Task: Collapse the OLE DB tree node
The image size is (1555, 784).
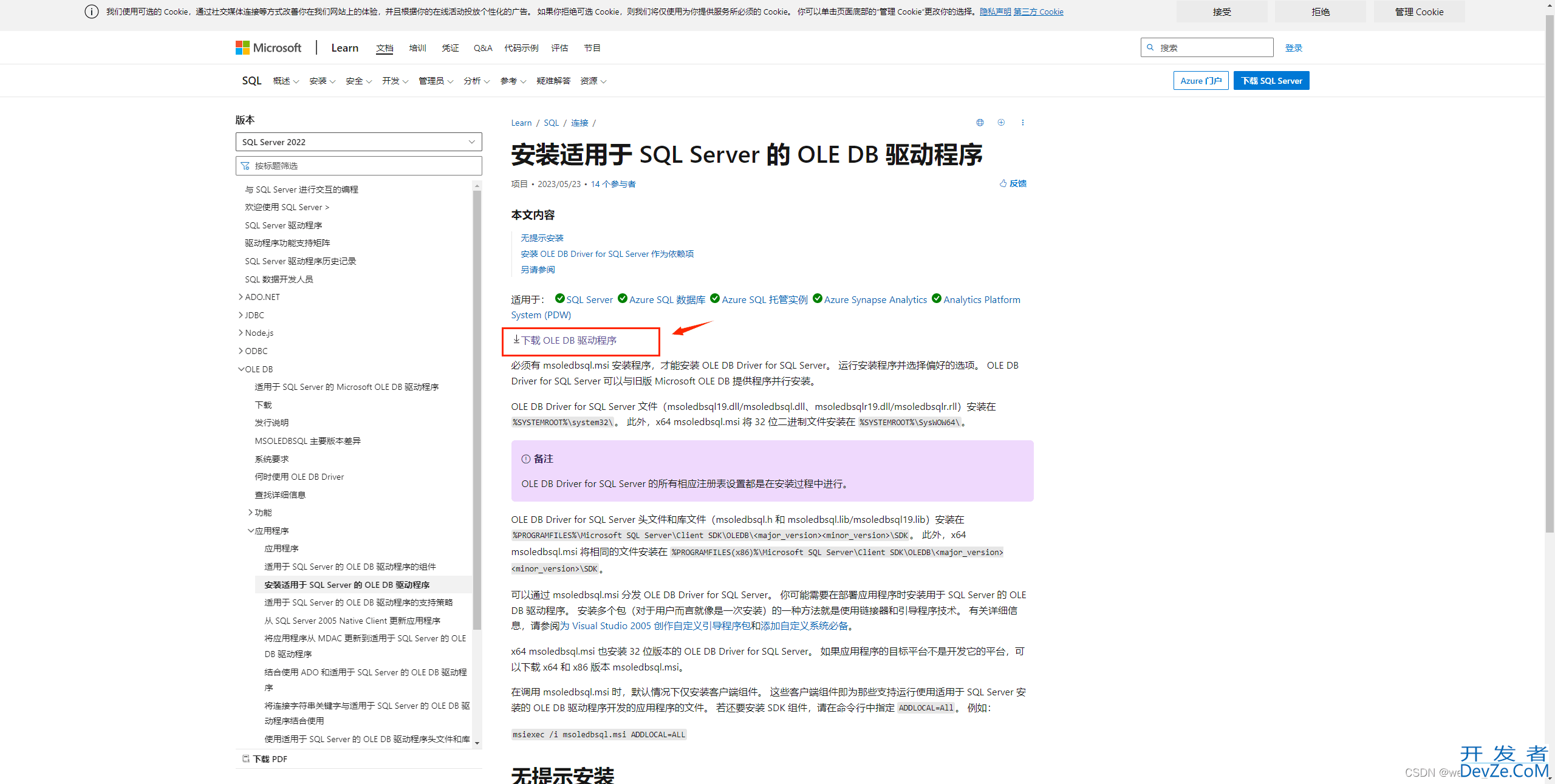Action: coord(241,369)
